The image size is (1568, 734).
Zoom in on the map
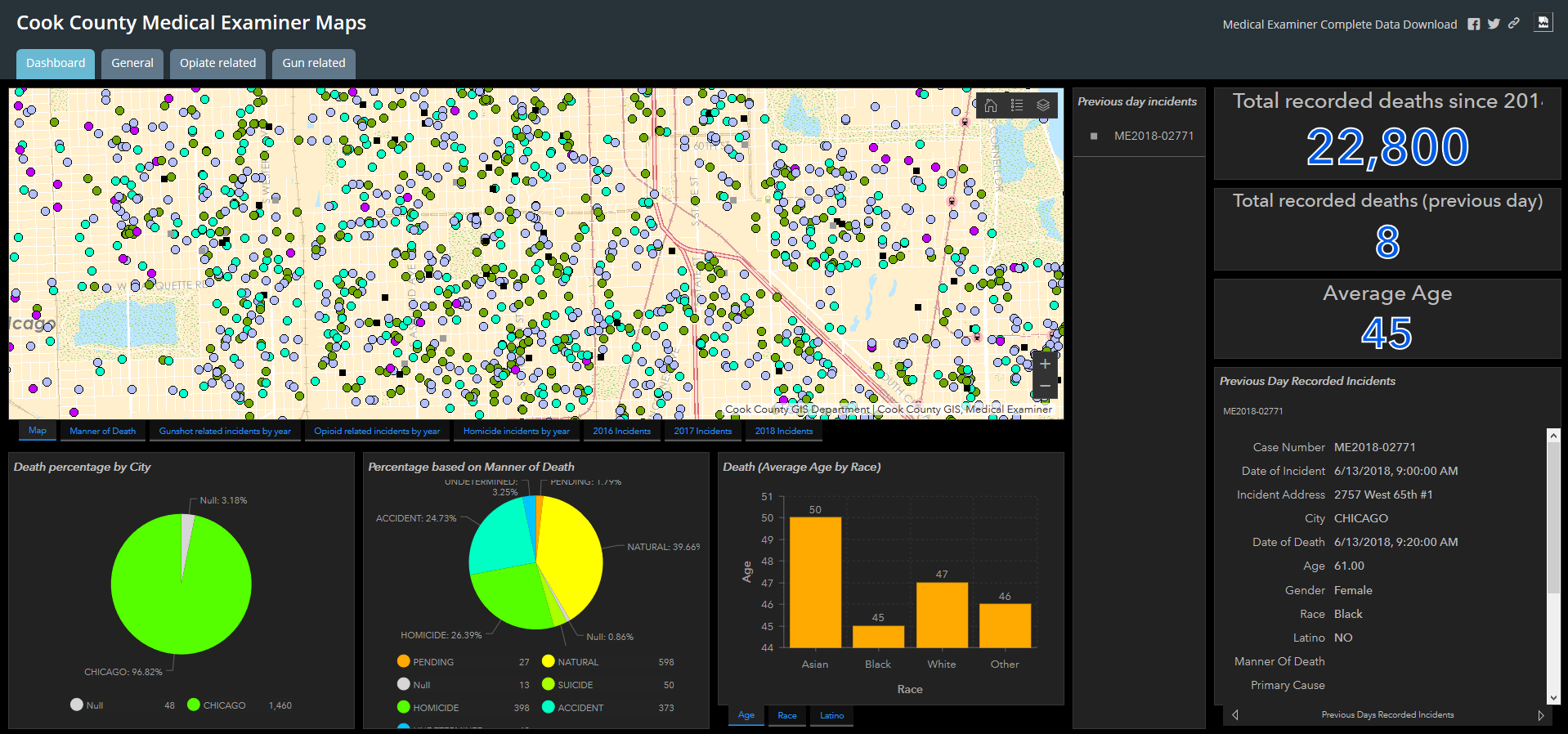(x=1045, y=365)
